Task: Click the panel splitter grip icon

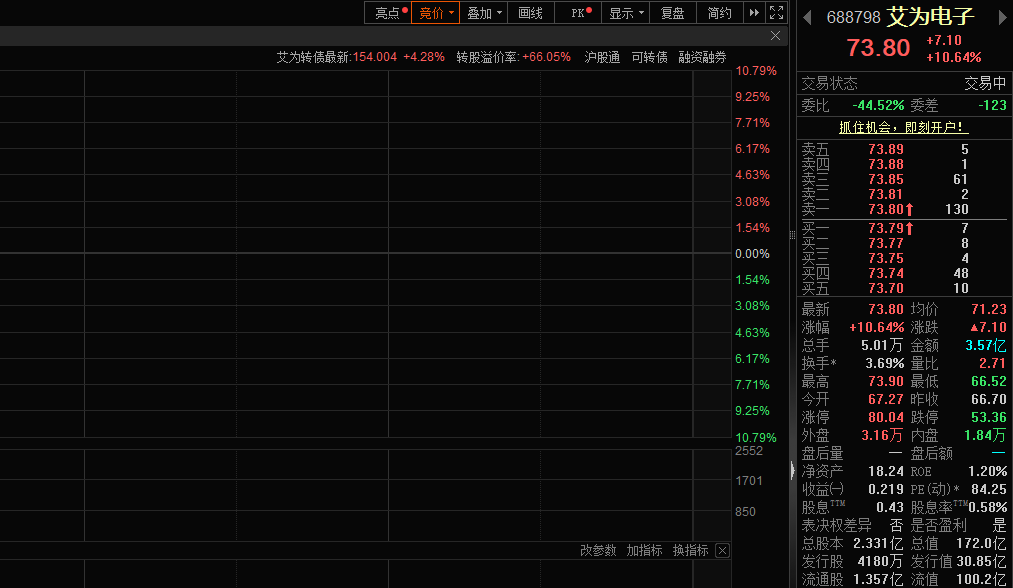Action: pos(792,235)
